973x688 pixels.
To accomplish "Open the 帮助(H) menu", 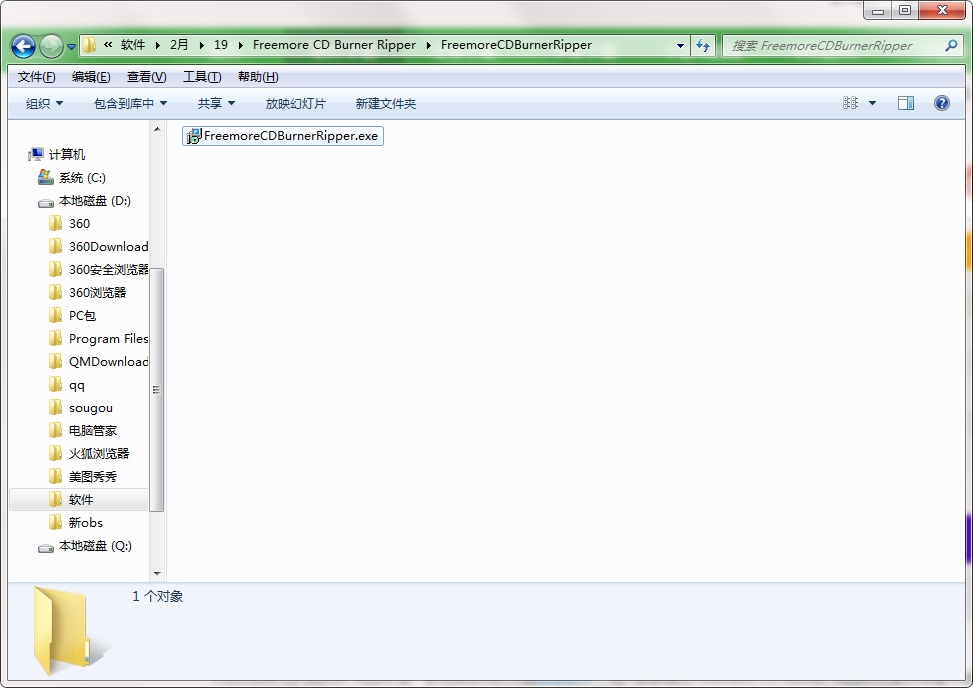I will (258, 77).
